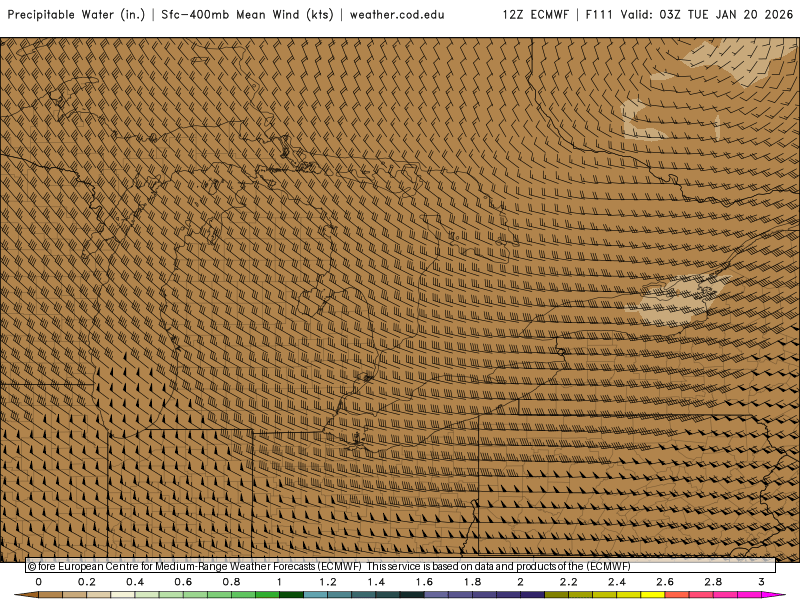The image size is (800, 600).
Task: Click the '3' colorbar tick label
Action: click(762, 582)
